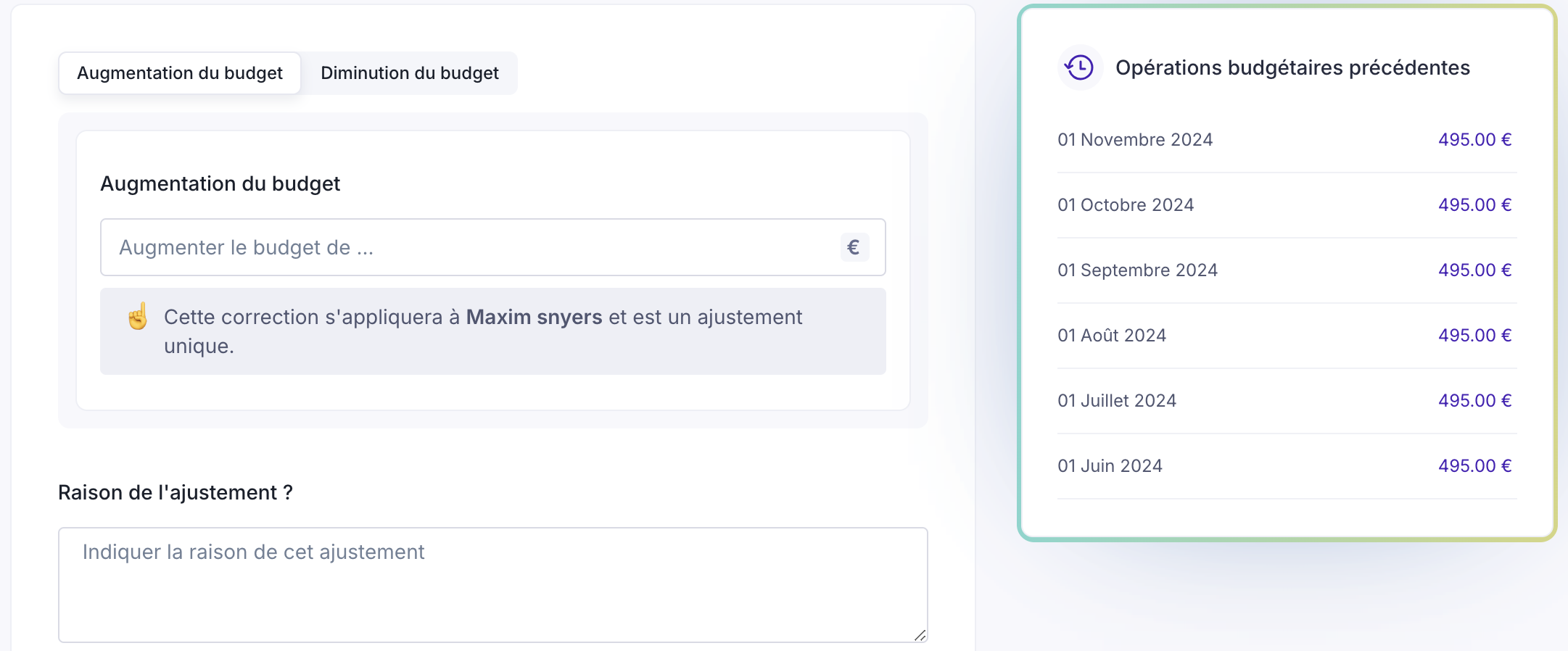
Task: Select the 01 Septembre 2024 operation
Action: pyautogui.click(x=1137, y=270)
